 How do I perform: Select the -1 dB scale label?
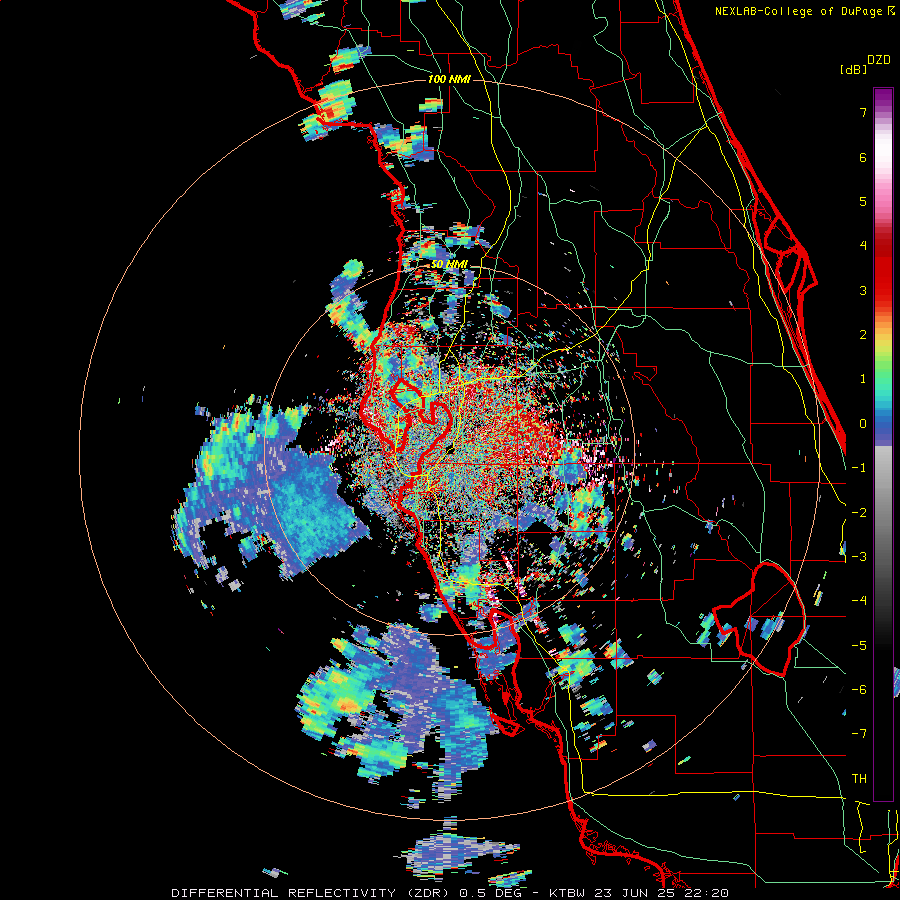coord(859,468)
